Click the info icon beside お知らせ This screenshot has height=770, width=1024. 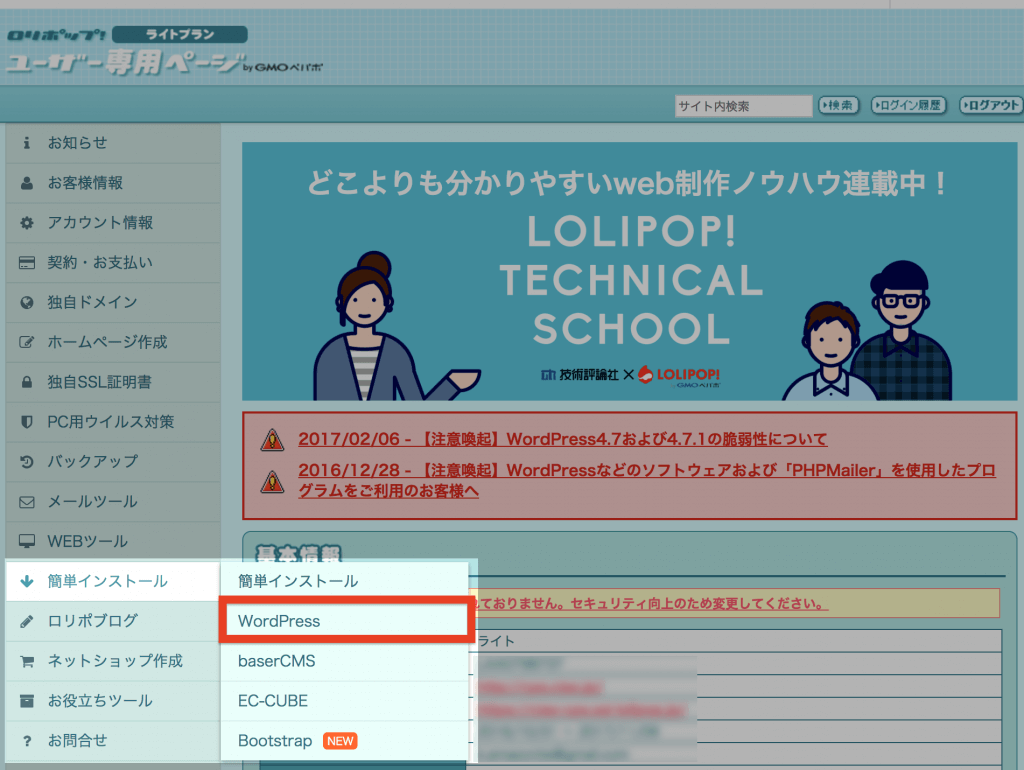pos(26,143)
